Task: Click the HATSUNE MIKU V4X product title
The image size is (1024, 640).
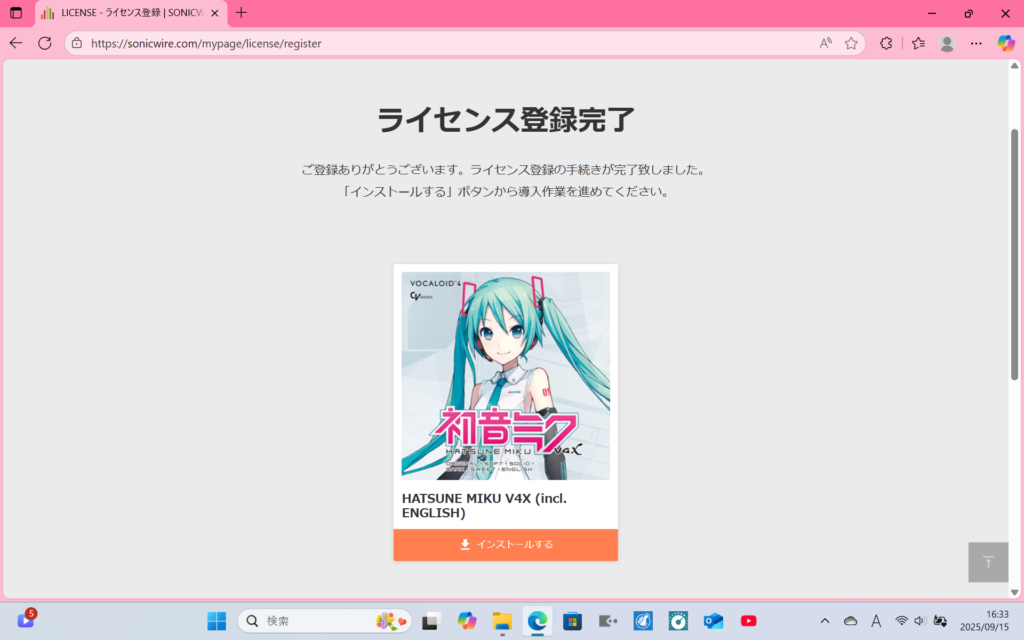Action: [x=484, y=506]
